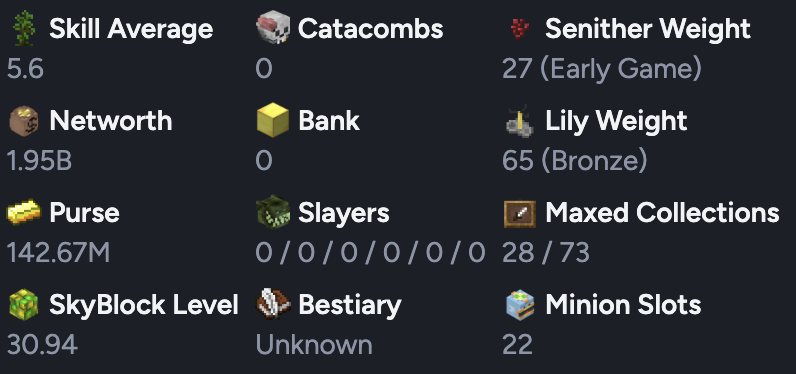Click the SkyBlock Level green block icon
796x374 pixels.
[x=23, y=304]
